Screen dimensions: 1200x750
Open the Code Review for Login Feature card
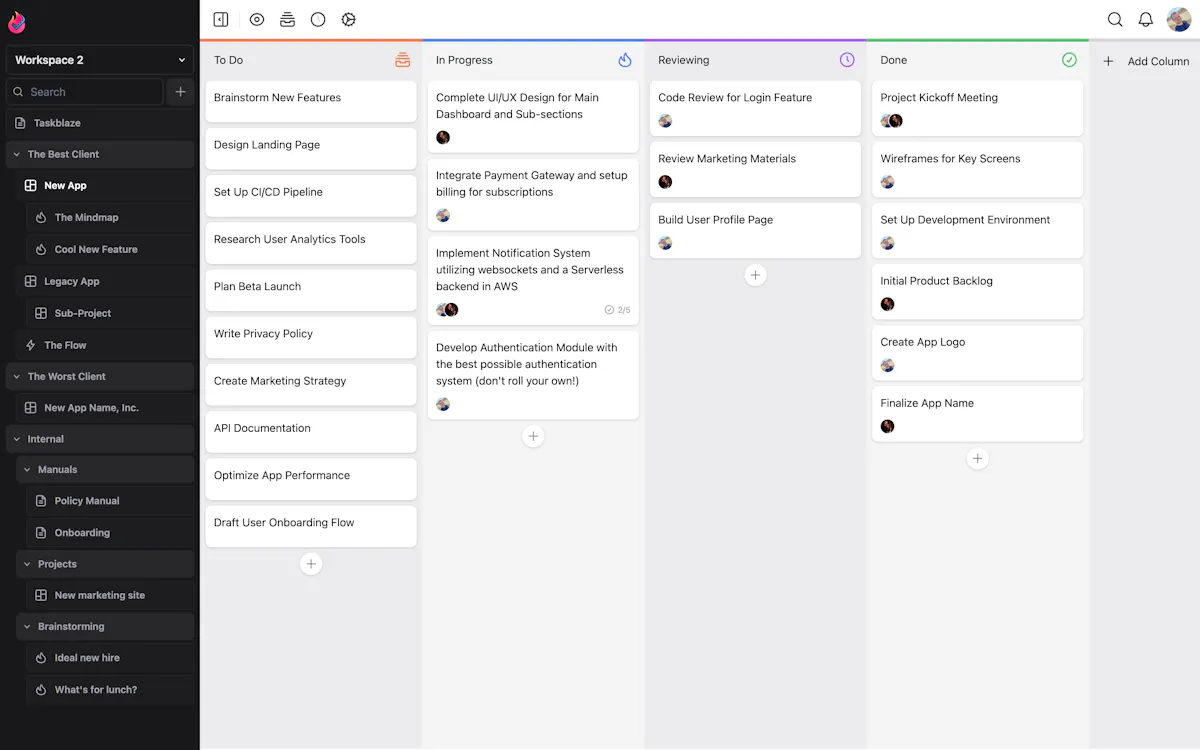755,108
